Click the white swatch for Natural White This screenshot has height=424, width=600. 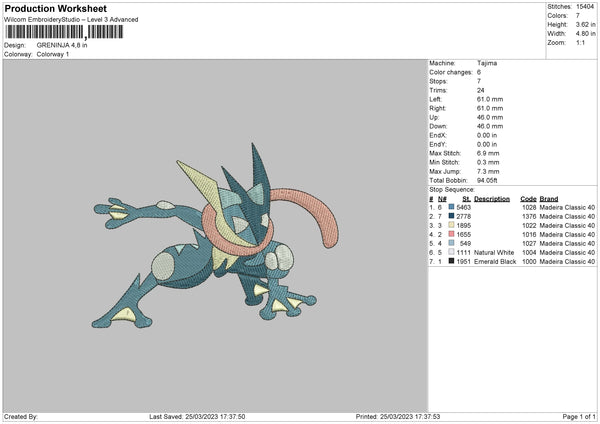pyautogui.click(x=452, y=252)
